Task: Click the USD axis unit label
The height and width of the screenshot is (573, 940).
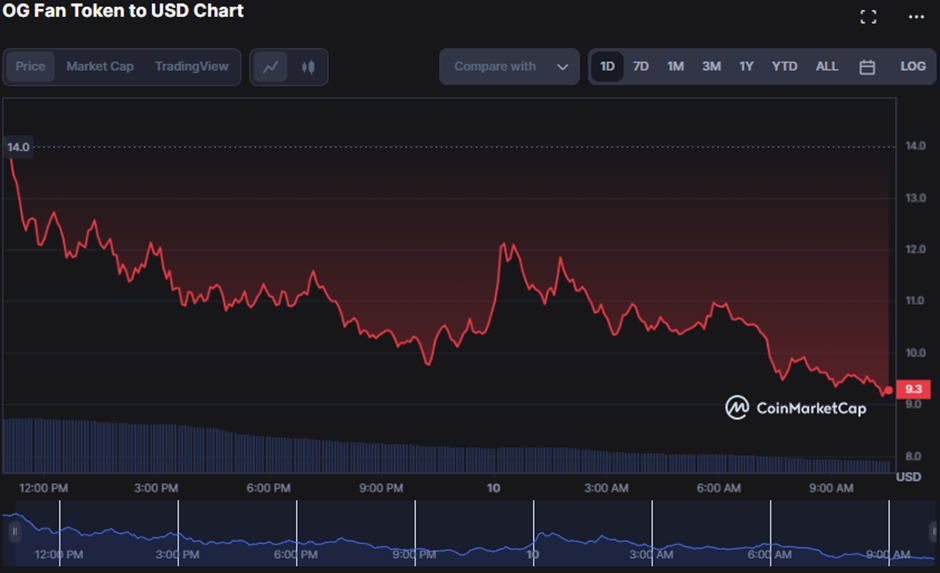Action: (908, 477)
